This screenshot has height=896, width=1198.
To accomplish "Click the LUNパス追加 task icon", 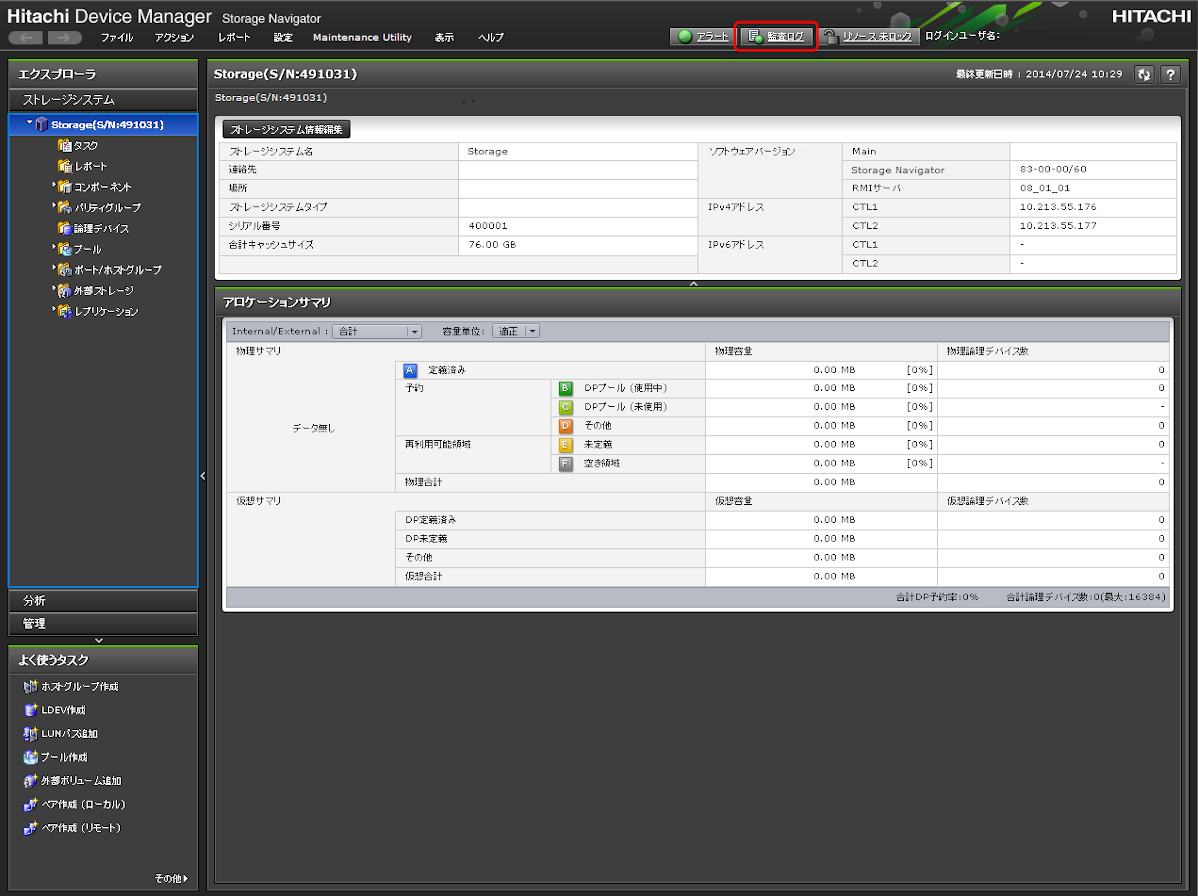I will tap(31, 734).
